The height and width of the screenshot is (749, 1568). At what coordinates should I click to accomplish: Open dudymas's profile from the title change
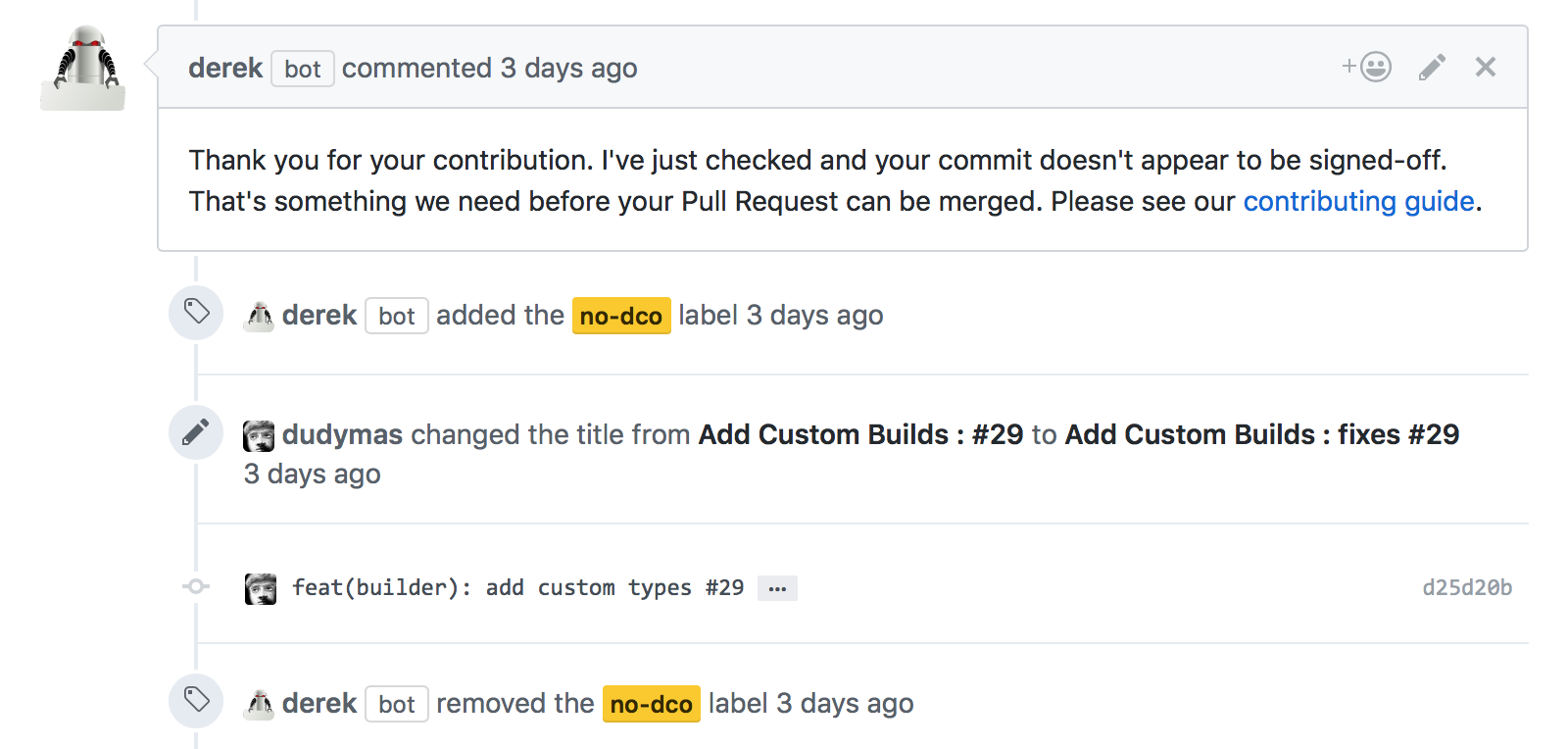[x=342, y=434]
